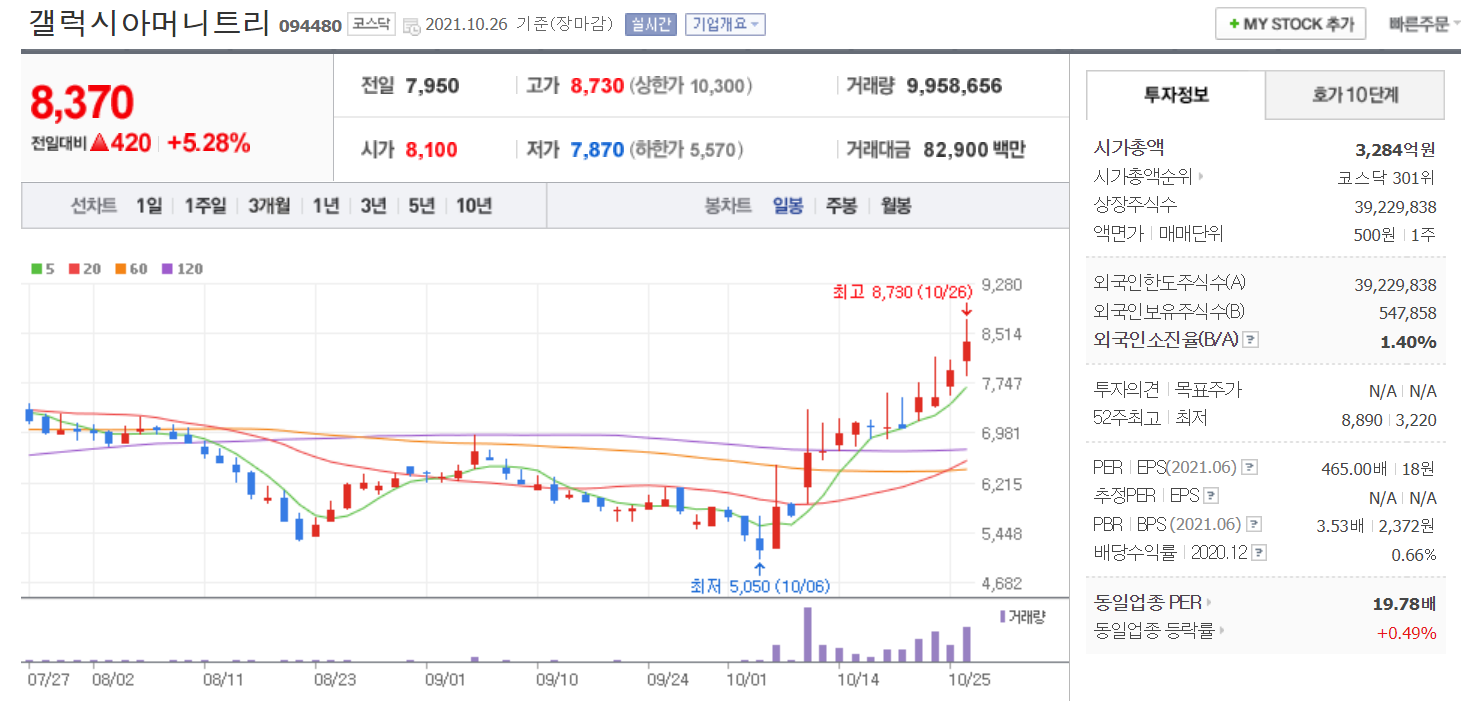Select the 1년 line chart

[x=326, y=206]
